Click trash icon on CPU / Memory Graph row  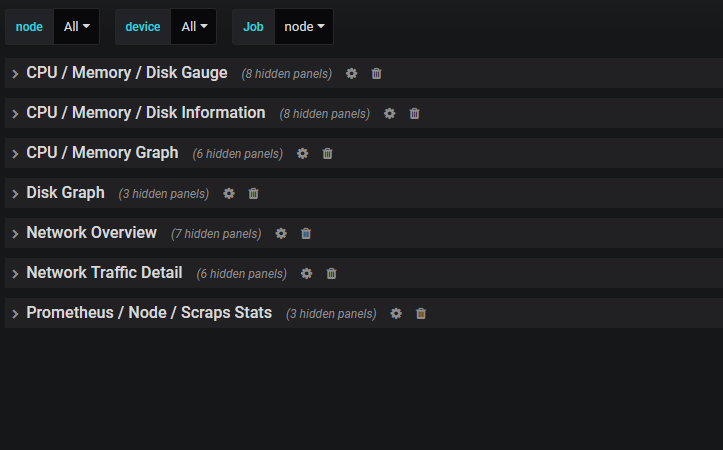327,153
